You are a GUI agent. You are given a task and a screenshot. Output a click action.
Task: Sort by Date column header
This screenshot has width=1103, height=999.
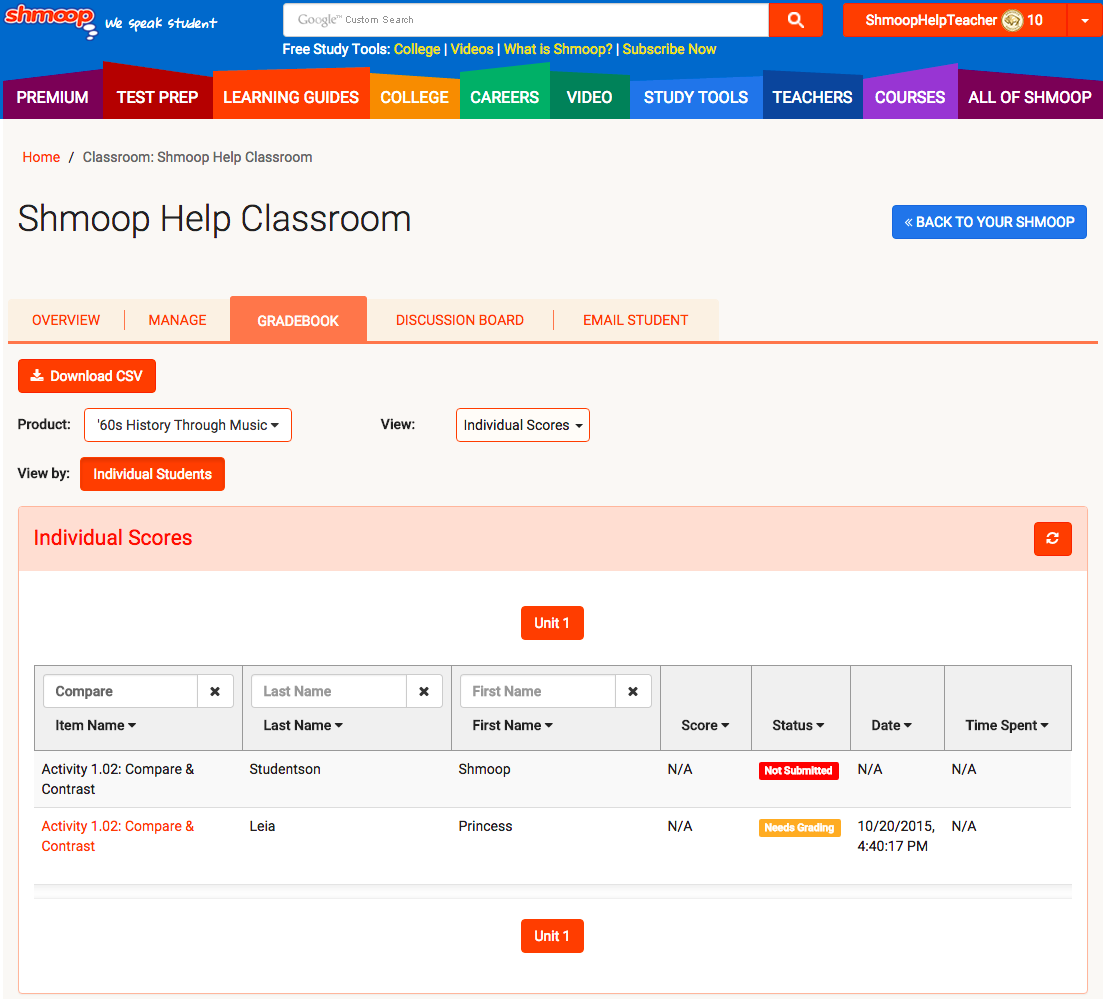pyautogui.click(x=892, y=725)
